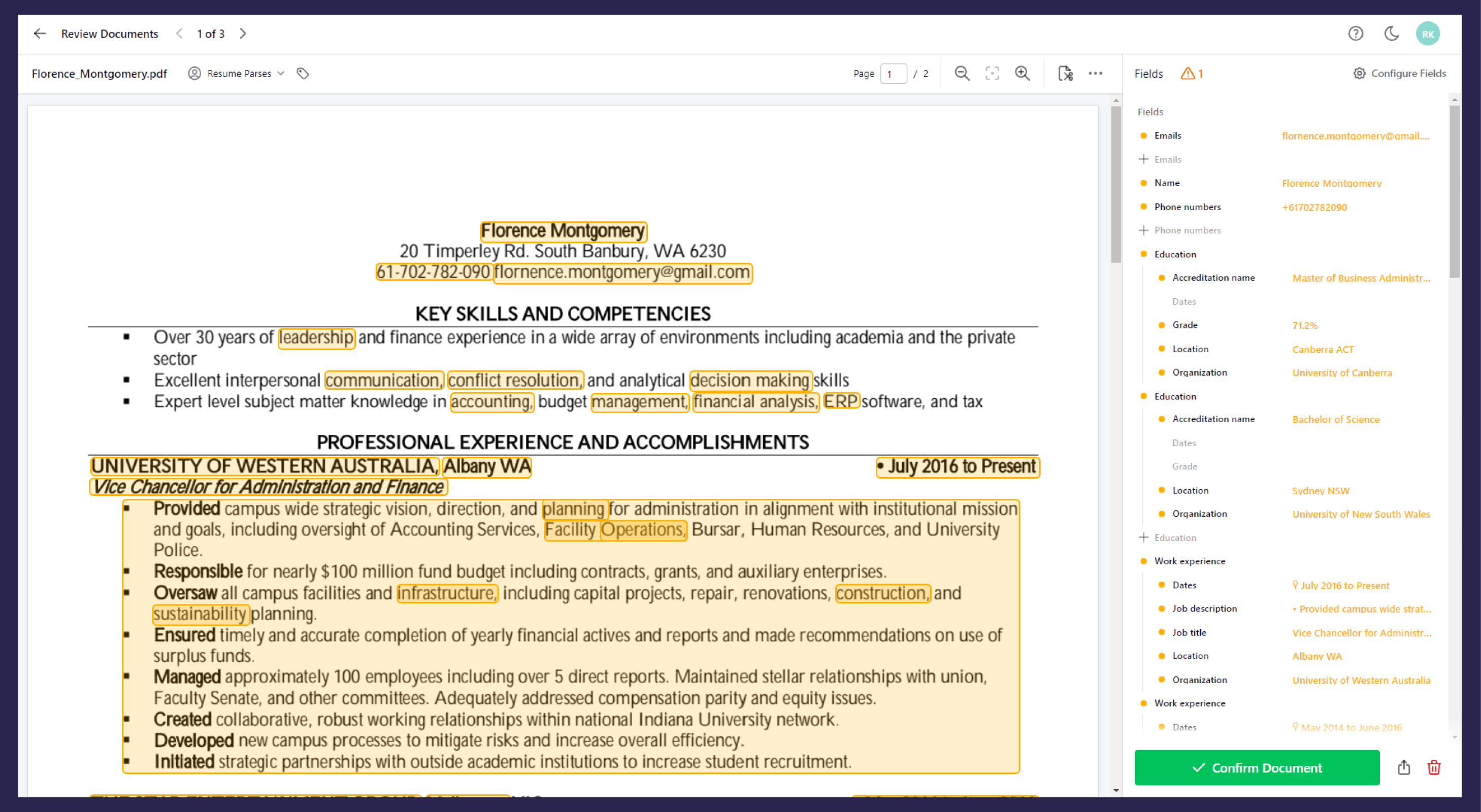Click the trash icon near Confirm Document
1481x812 pixels.
click(1434, 767)
